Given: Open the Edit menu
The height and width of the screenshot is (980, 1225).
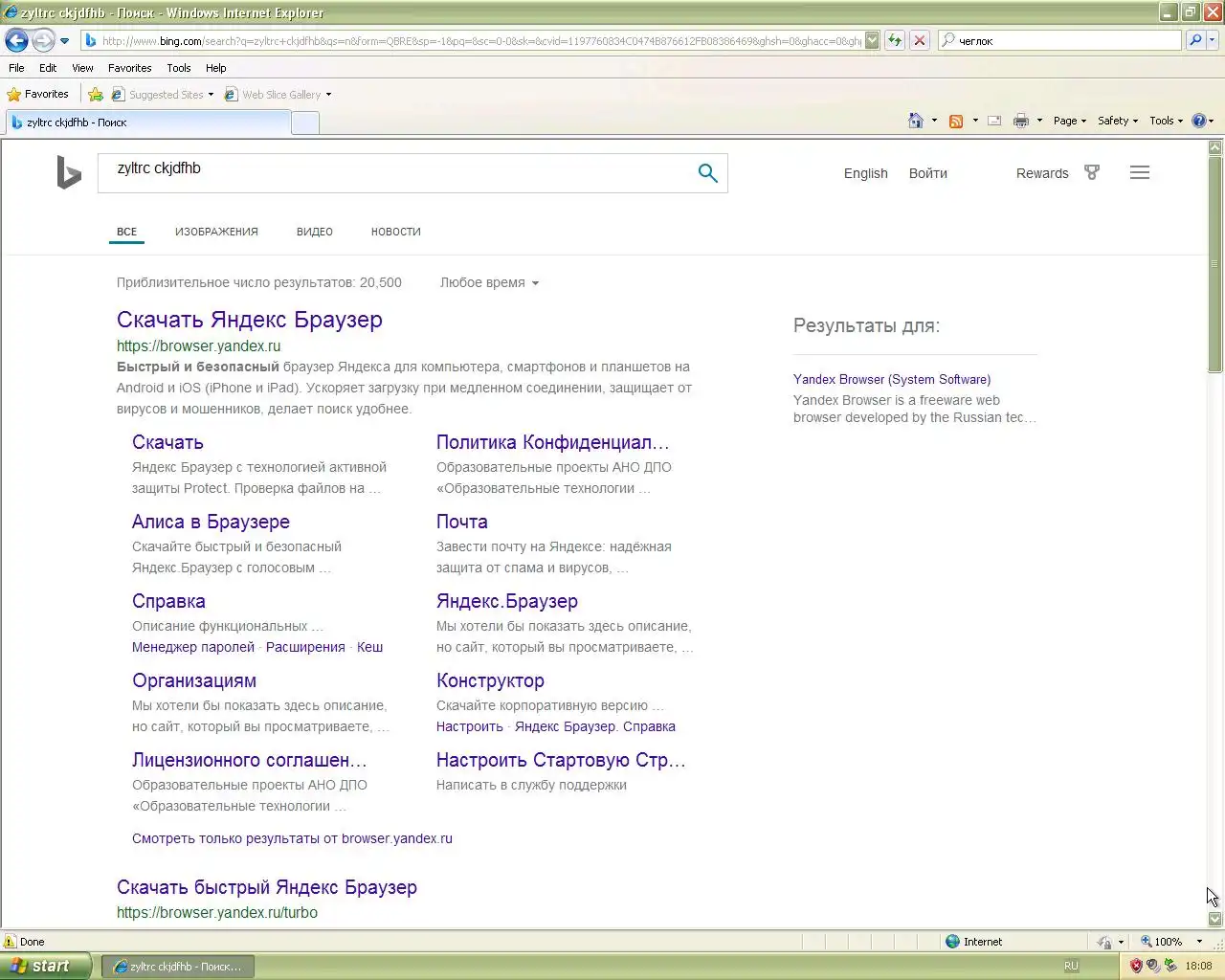Looking at the screenshot, I should 48,68.
